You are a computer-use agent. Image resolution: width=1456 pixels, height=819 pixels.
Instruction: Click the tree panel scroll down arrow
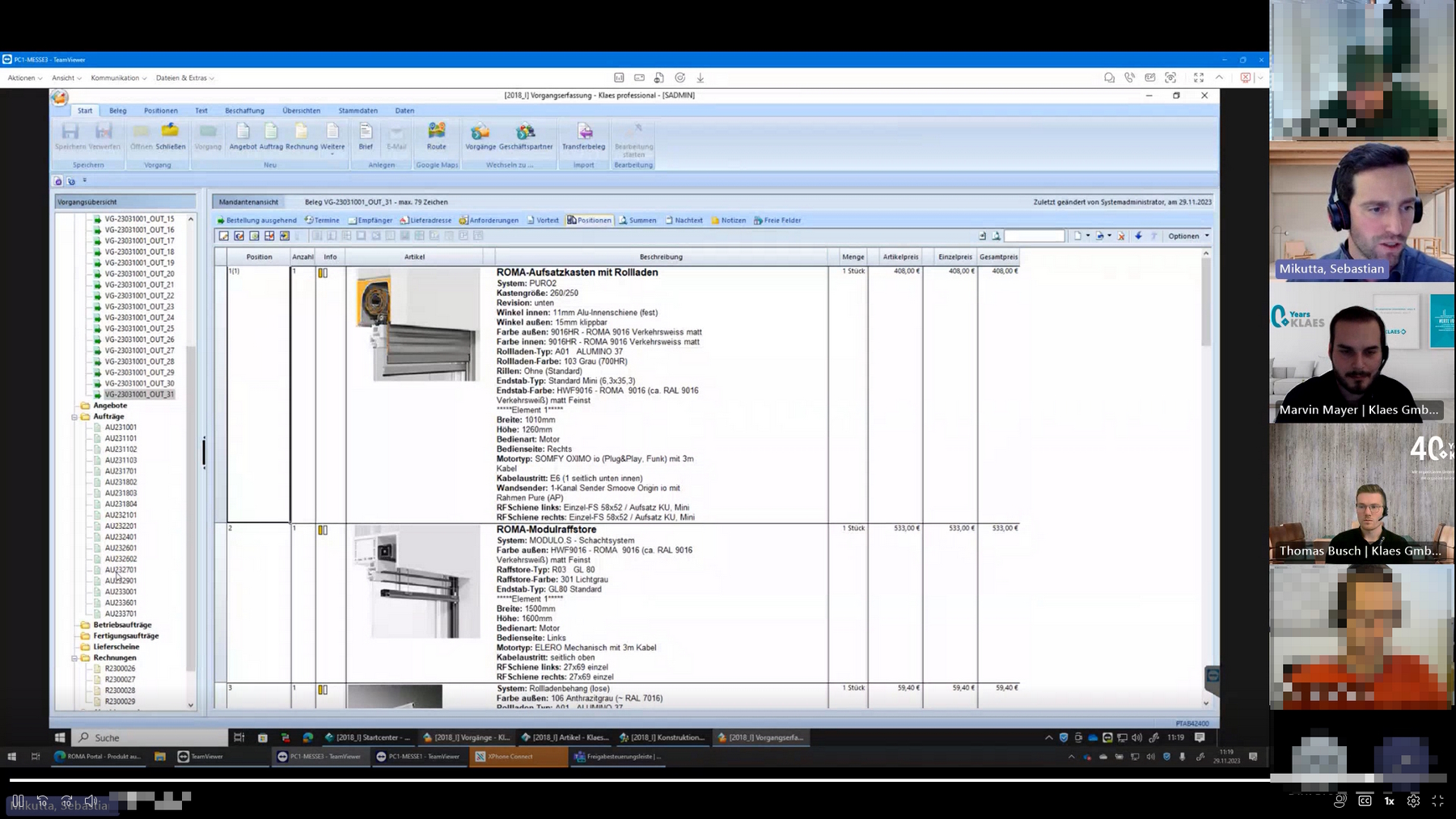point(191,705)
